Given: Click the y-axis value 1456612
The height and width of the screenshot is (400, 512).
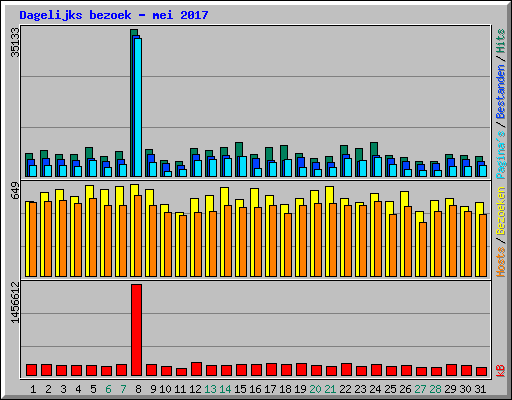Looking at the screenshot, I should [x=15, y=303].
